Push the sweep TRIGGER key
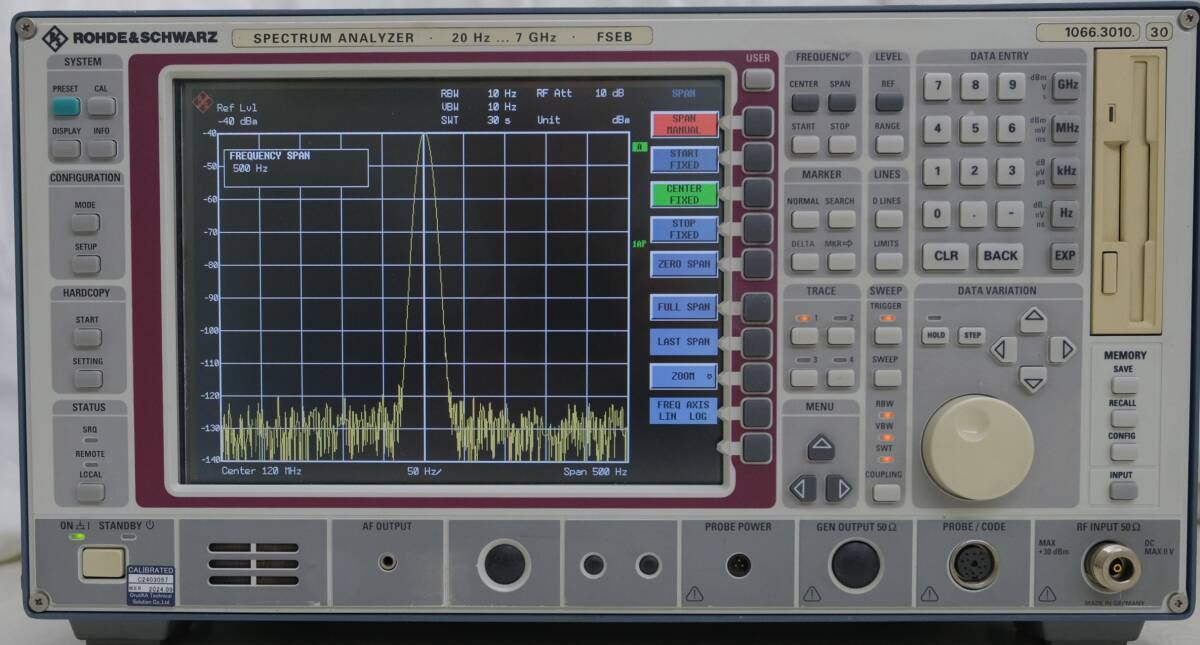Viewport: 1200px width, 645px height. [887, 336]
